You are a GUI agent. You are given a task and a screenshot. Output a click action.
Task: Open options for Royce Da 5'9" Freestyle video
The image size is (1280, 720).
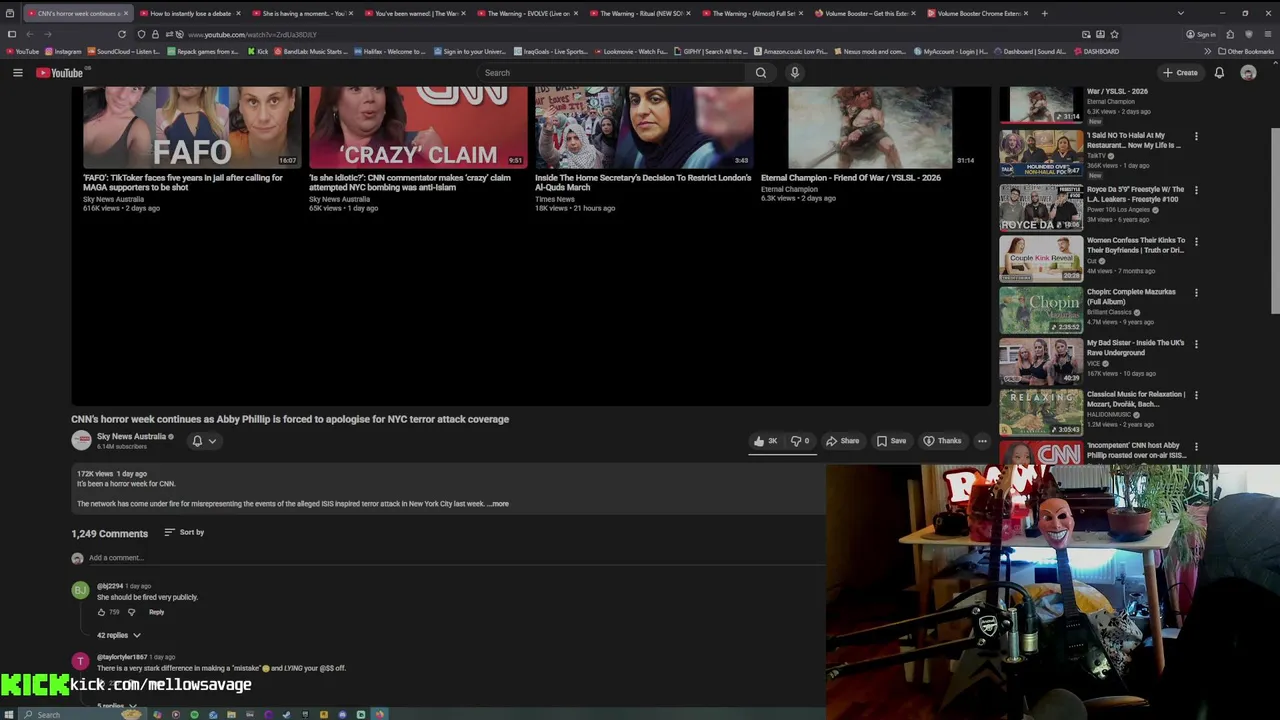(1196, 190)
